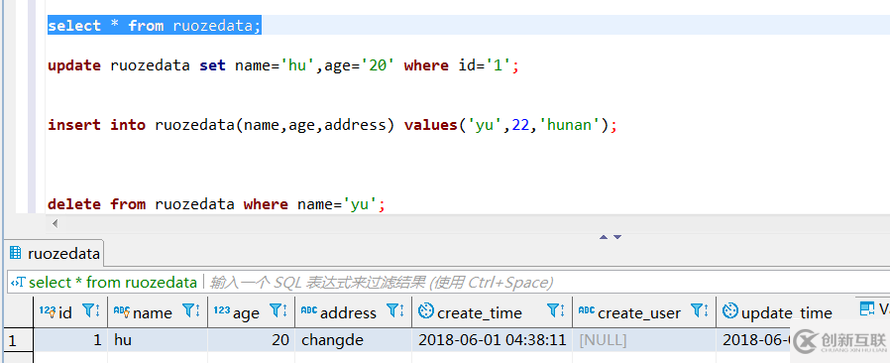Click the numeric type icon on age column

point(222,310)
